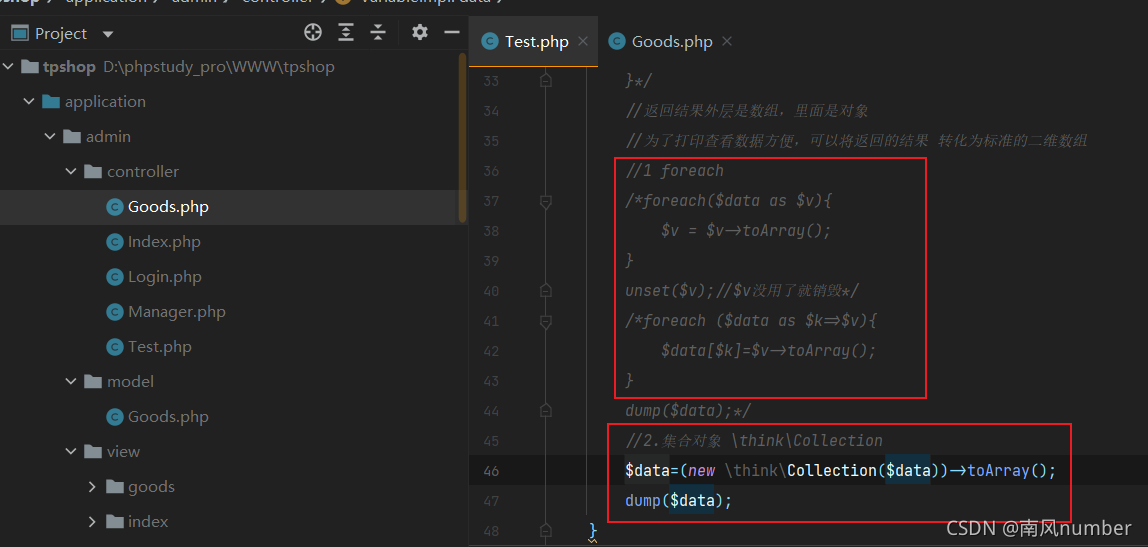Collapse the application folder
Viewport: 1148px width, 547px height.
(x=29, y=102)
